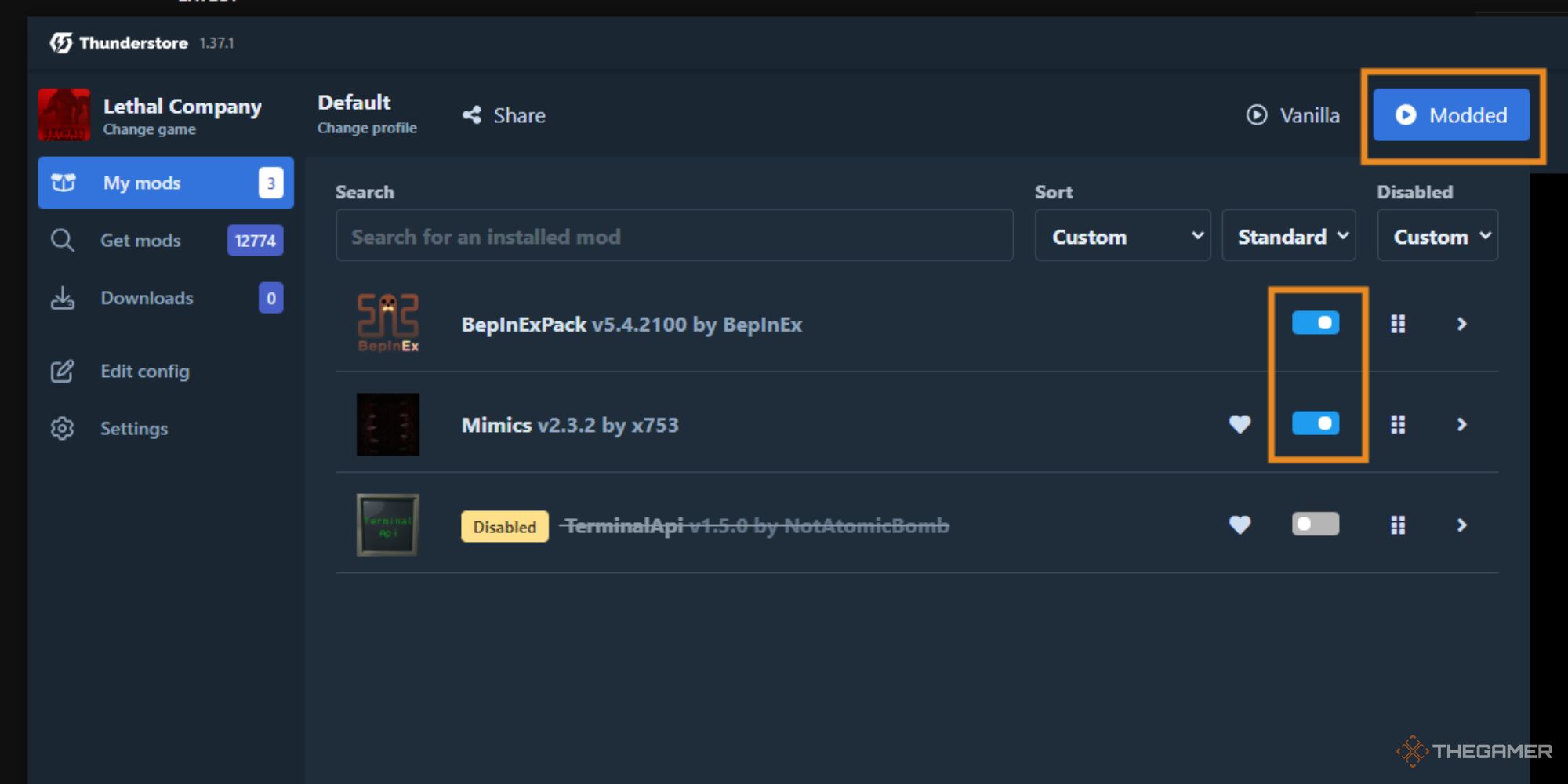Viewport: 1568px width, 784px height.
Task: Click the Mimics mod thumbnail
Action: point(388,424)
